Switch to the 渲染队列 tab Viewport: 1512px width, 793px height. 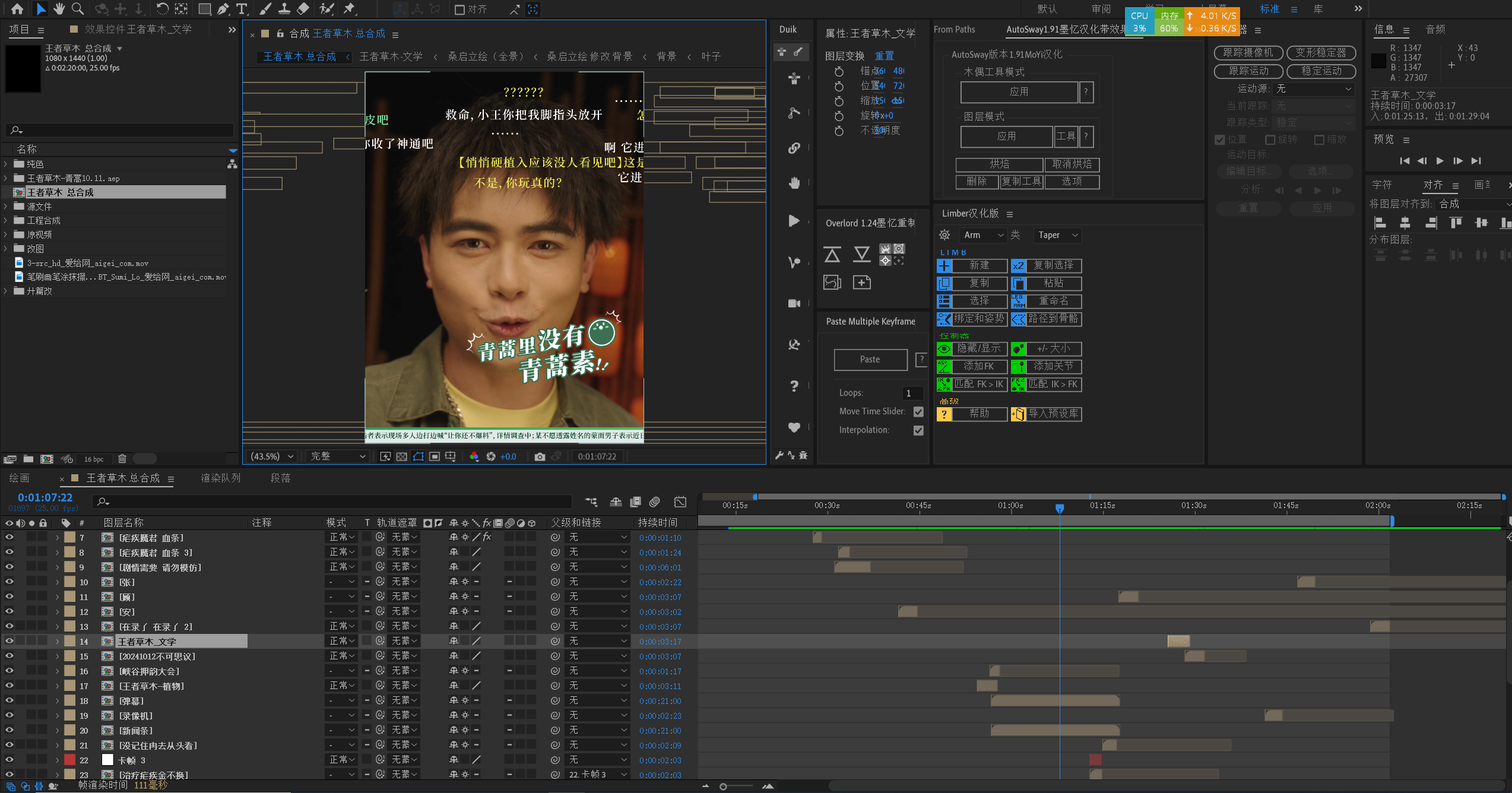coord(221,478)
